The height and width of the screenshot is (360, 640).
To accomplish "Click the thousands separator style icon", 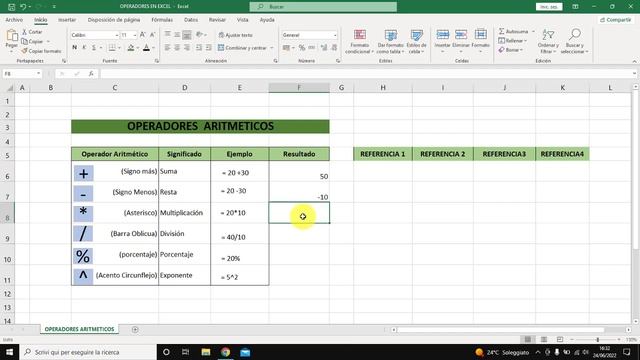I will (x=311, y=48).
